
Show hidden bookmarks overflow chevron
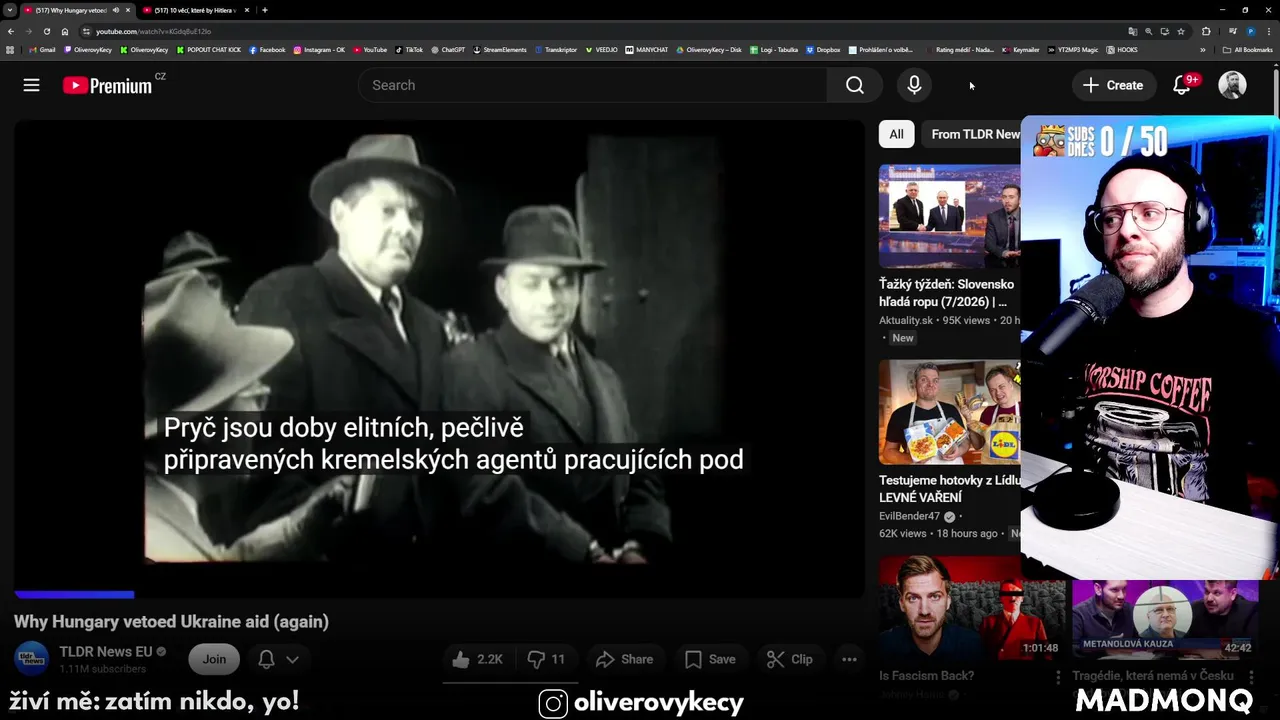(1203, 49)
